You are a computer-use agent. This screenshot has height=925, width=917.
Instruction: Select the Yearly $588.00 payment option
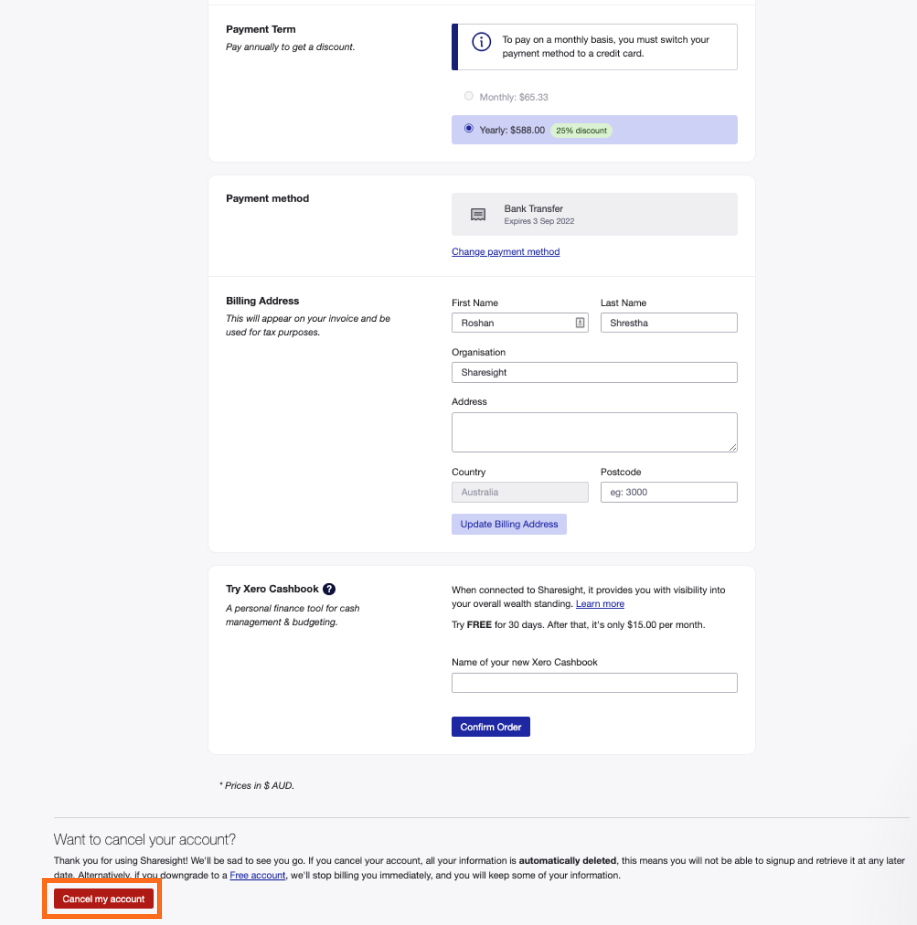coord(467,128)
